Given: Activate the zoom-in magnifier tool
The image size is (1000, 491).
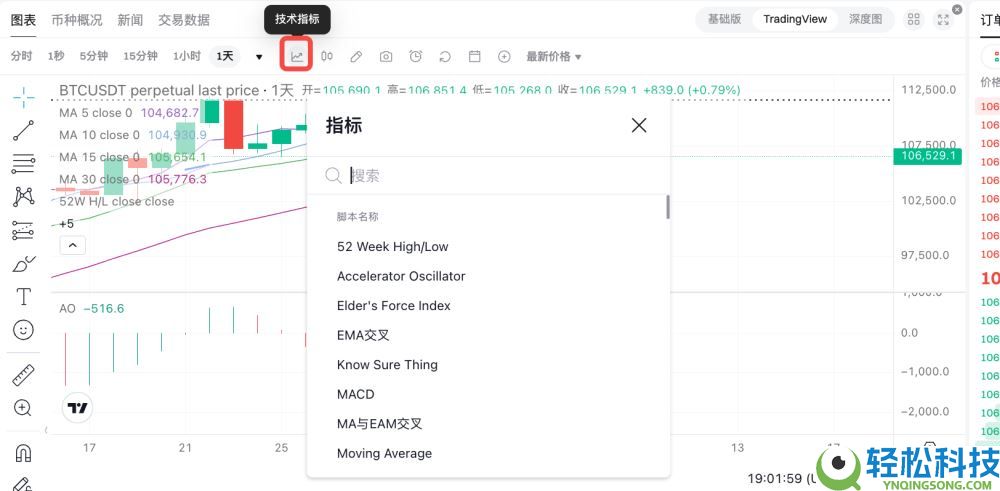Looking at the screenshot, I should pos(23,408).
